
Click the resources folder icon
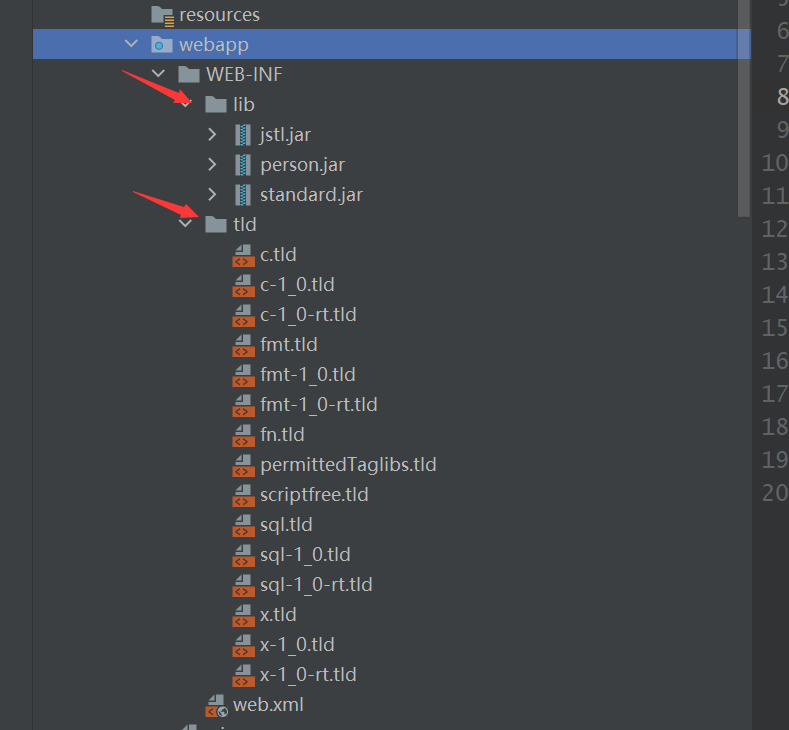click(162, 15)
